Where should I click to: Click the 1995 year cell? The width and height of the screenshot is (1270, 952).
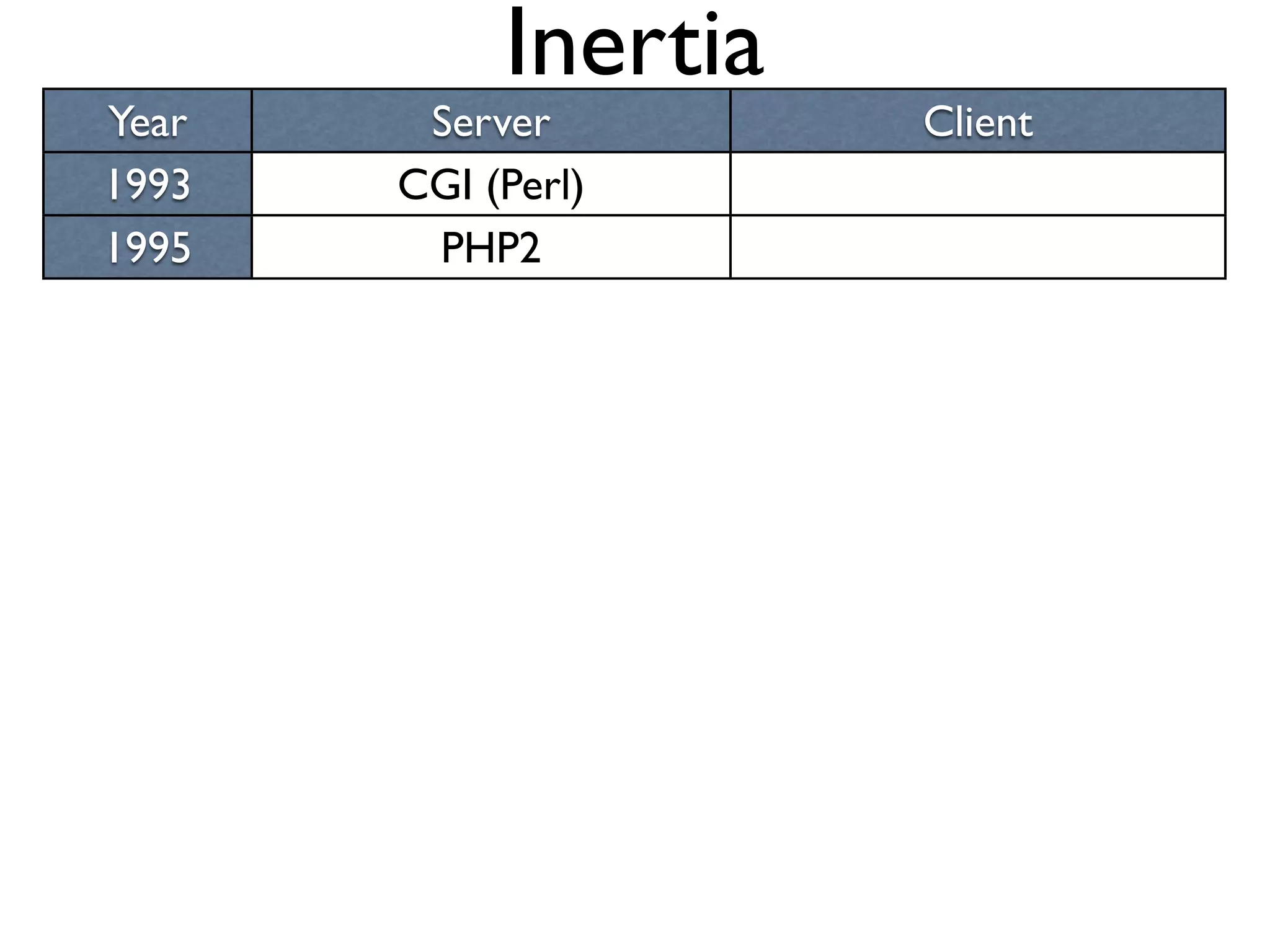(148, 247)
